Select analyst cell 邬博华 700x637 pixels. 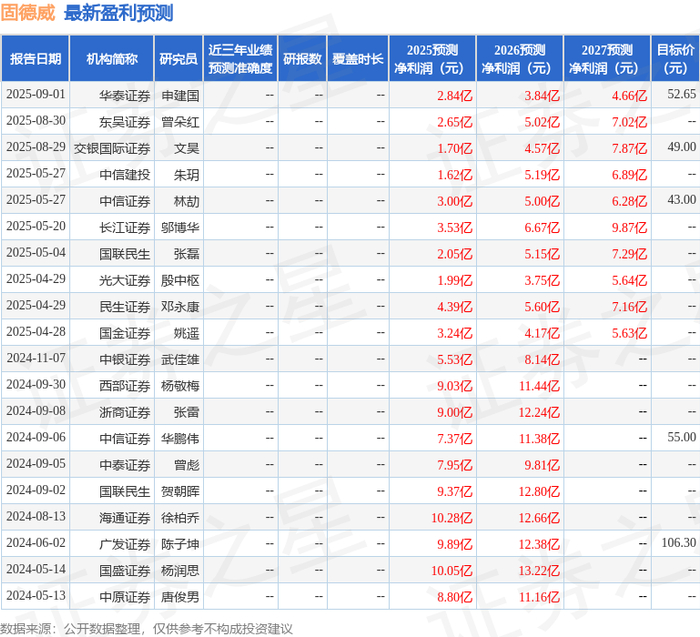[x=180, y=227]
